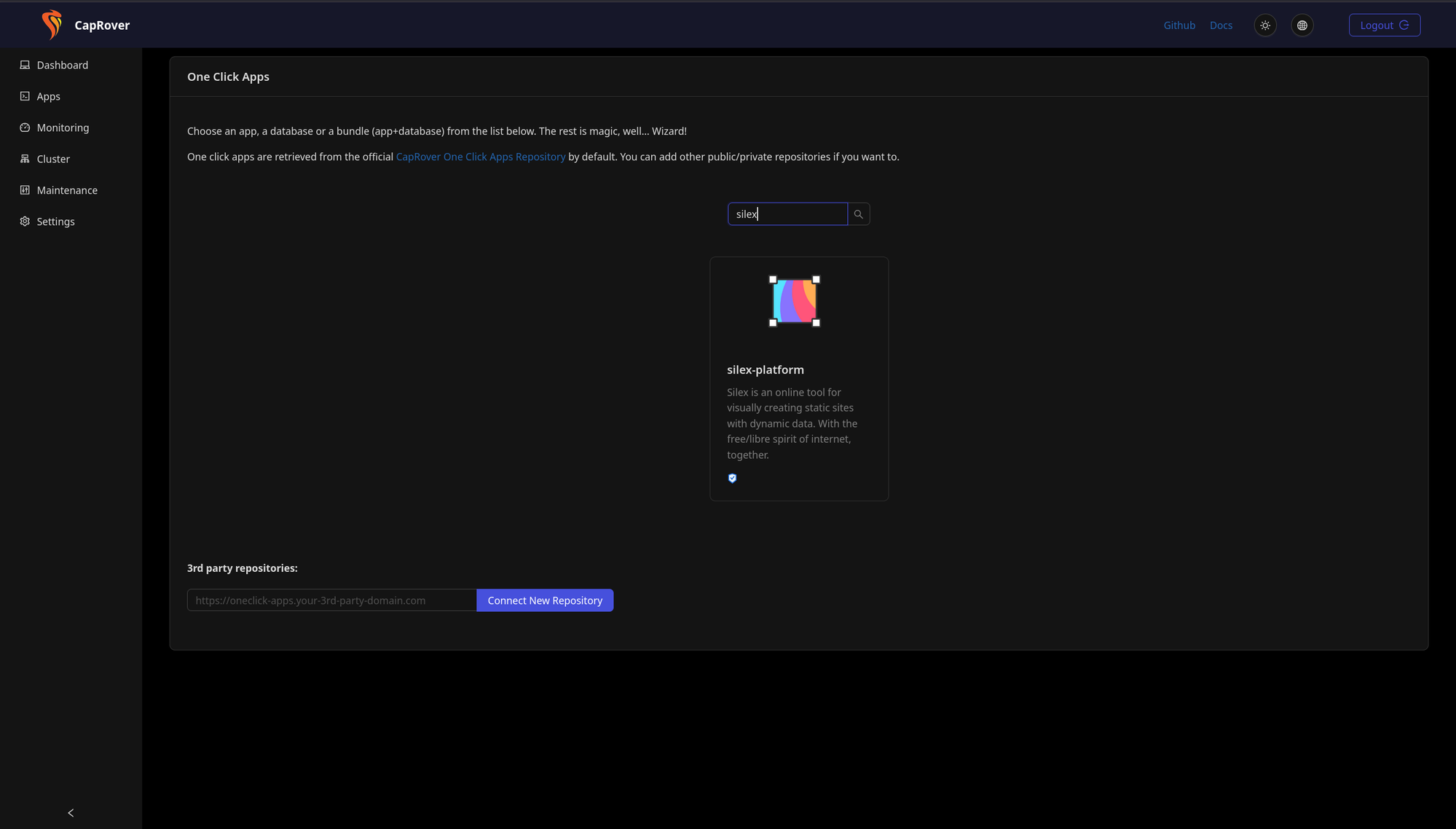Open the CapRover One Click Apps Repository link

coord(481,156)
